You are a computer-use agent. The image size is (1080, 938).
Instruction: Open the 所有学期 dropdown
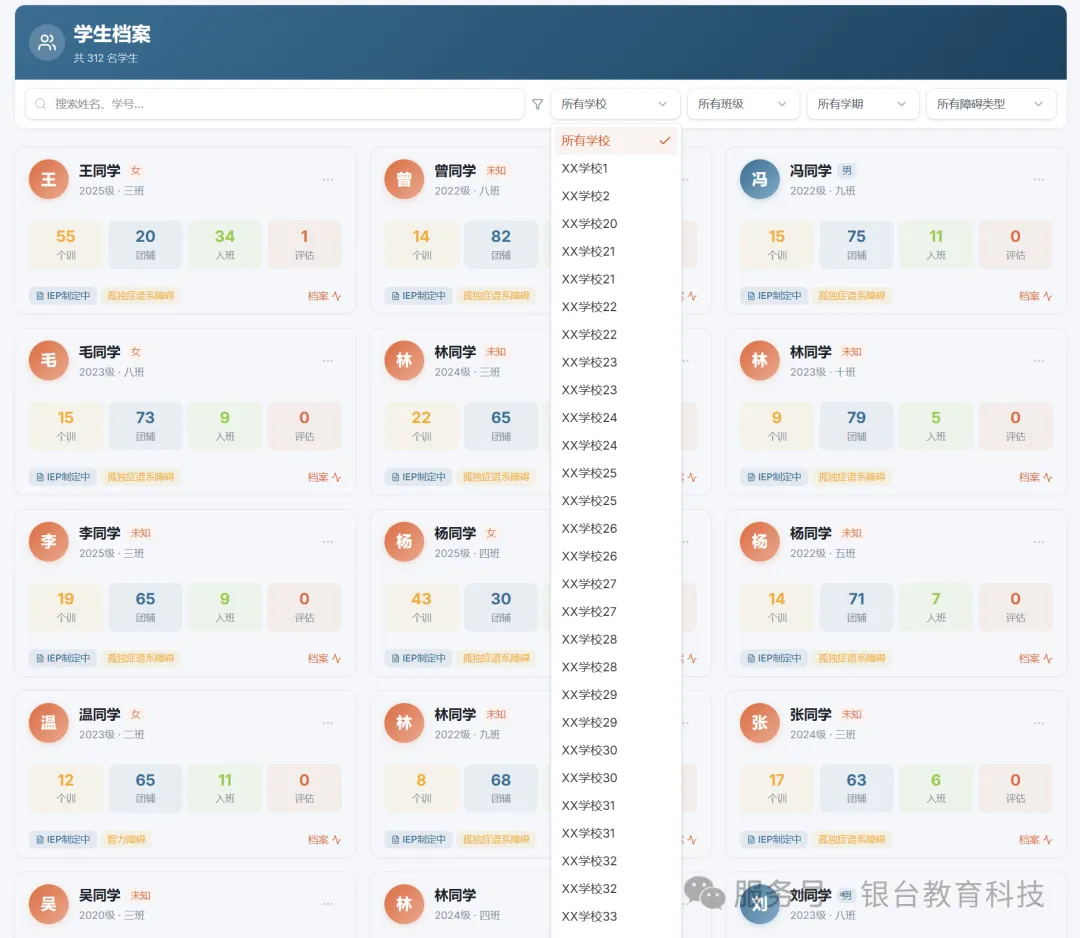(x=863, y=104)
